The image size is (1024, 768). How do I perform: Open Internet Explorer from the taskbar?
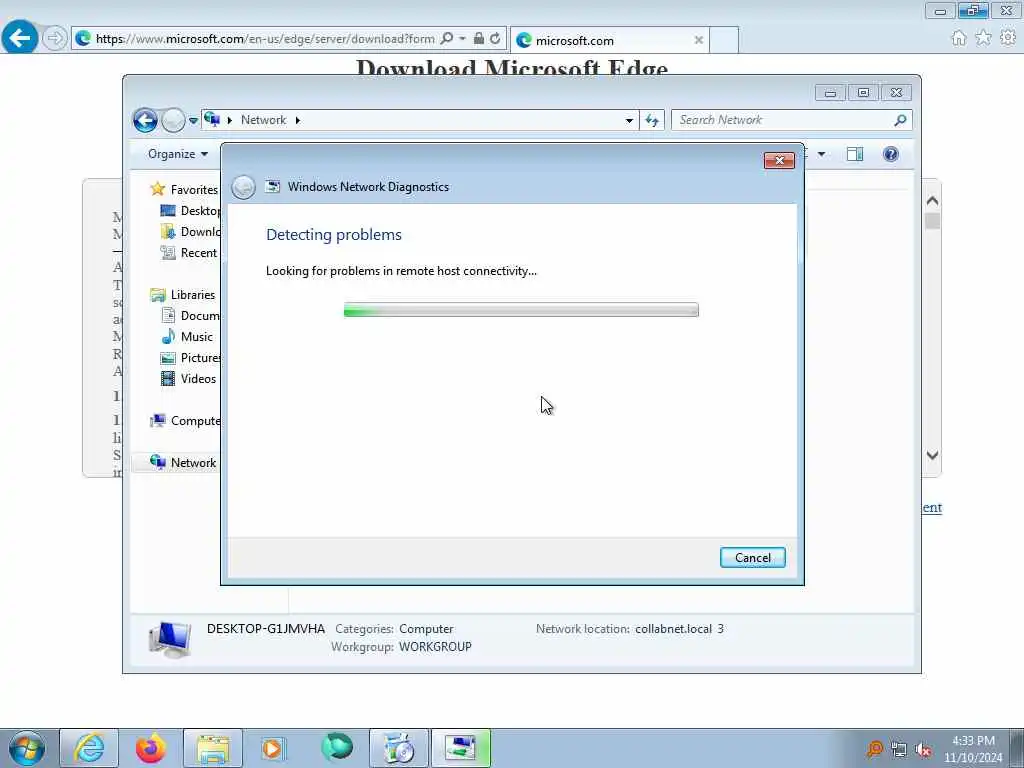(x=89, y=748)
